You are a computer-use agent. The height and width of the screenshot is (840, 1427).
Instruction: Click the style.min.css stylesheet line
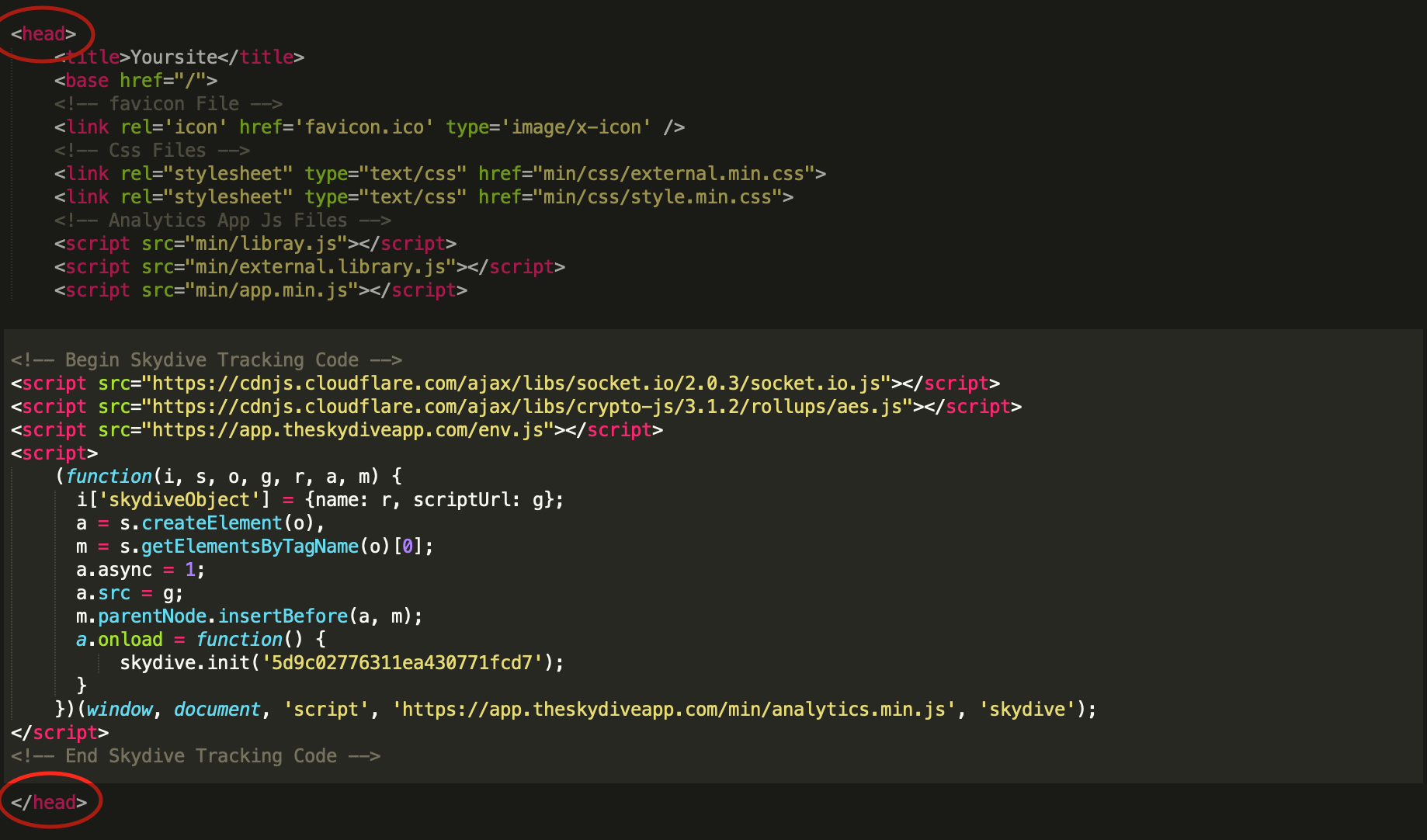[424, 196]
